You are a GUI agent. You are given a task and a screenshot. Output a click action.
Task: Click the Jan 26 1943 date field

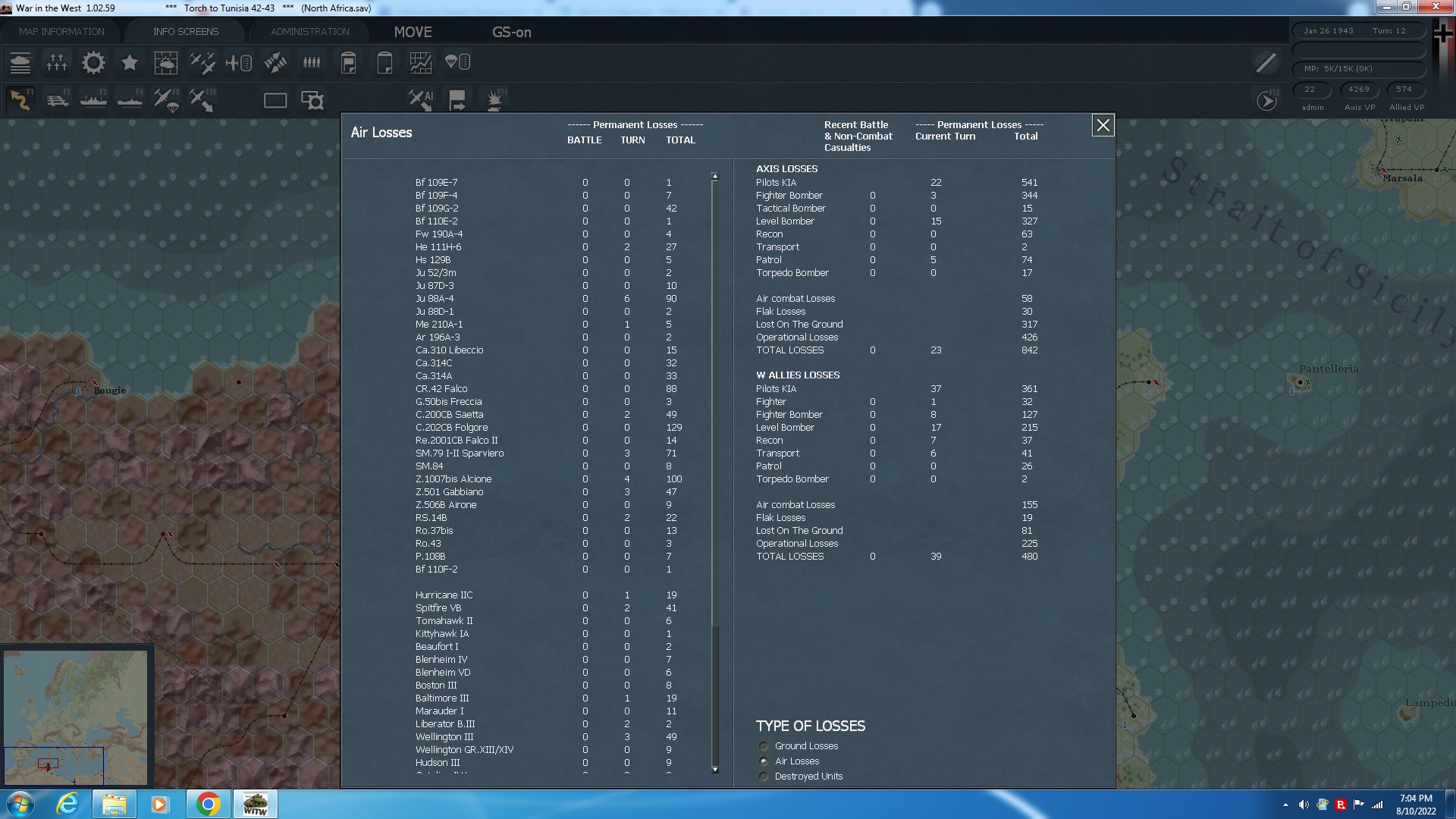click(x=1329, y=31)
